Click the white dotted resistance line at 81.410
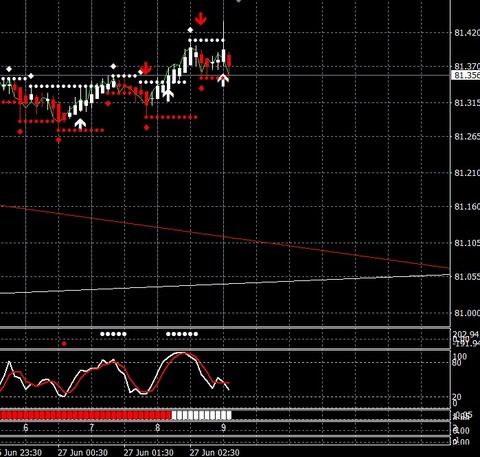 (206, 40)
